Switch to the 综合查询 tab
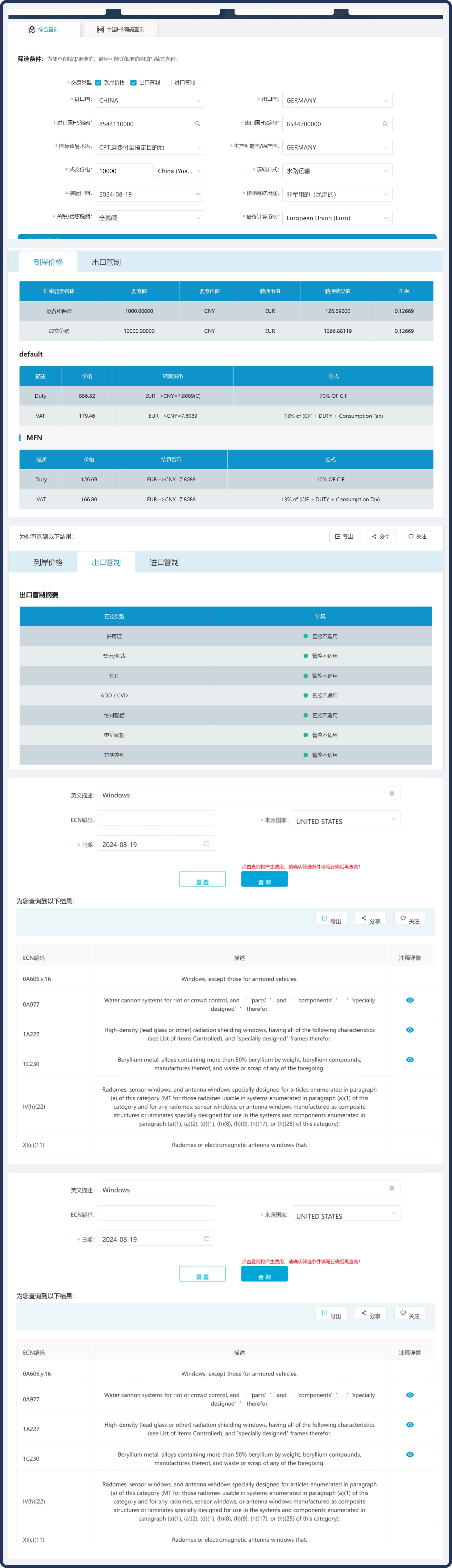Screen dimensions: 452x1568 [44, 29]
